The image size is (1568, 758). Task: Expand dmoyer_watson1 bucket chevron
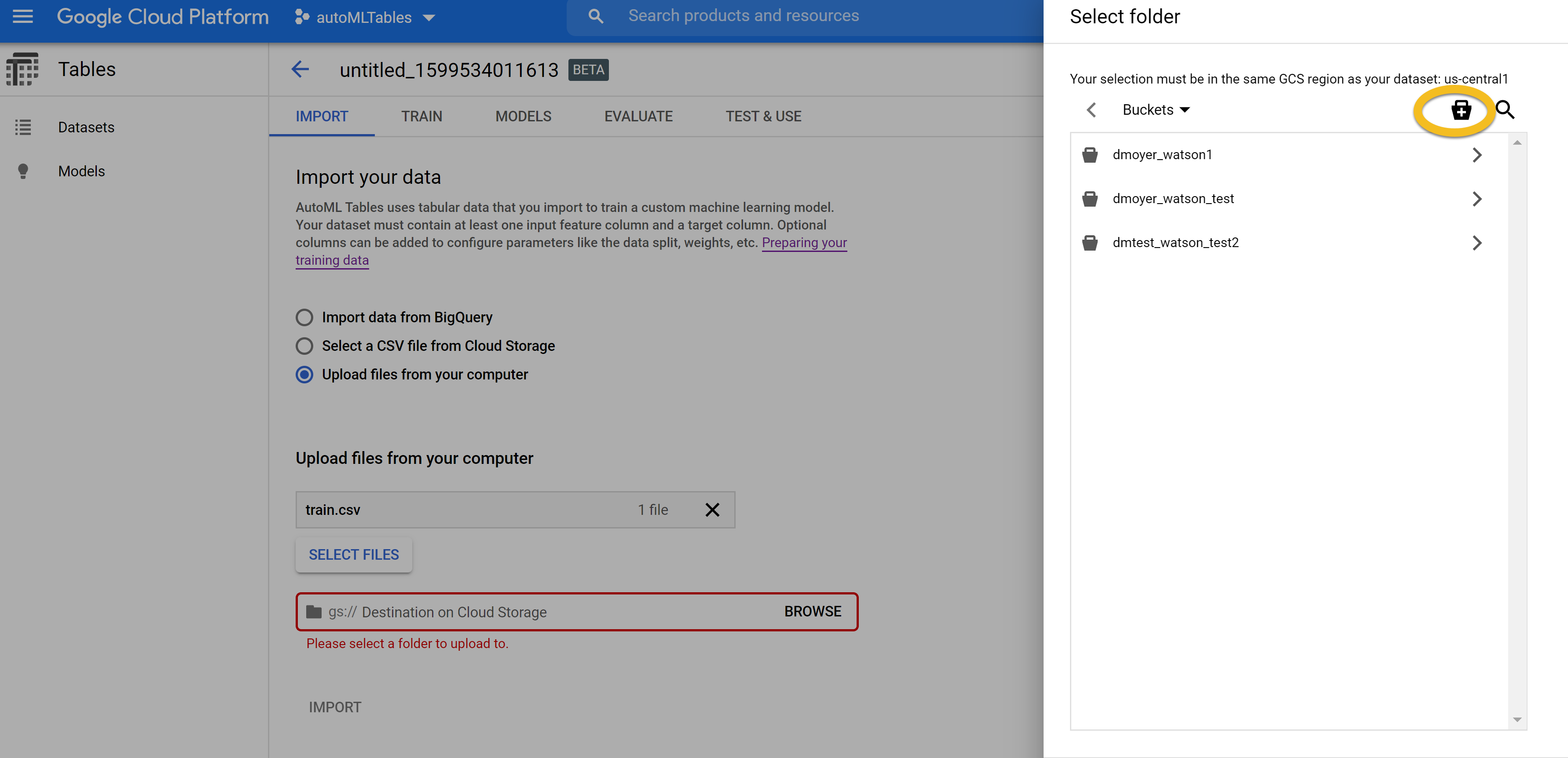1476,155
